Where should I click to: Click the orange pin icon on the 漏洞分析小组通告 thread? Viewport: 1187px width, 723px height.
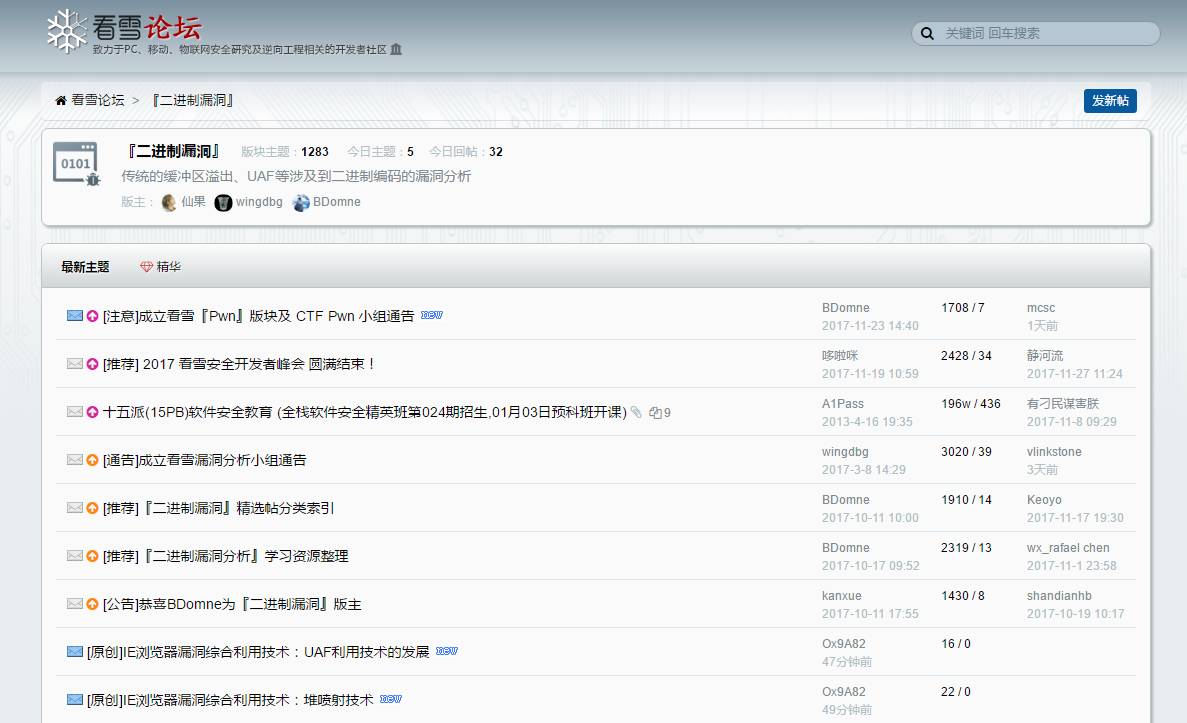(x=92, y=460)
